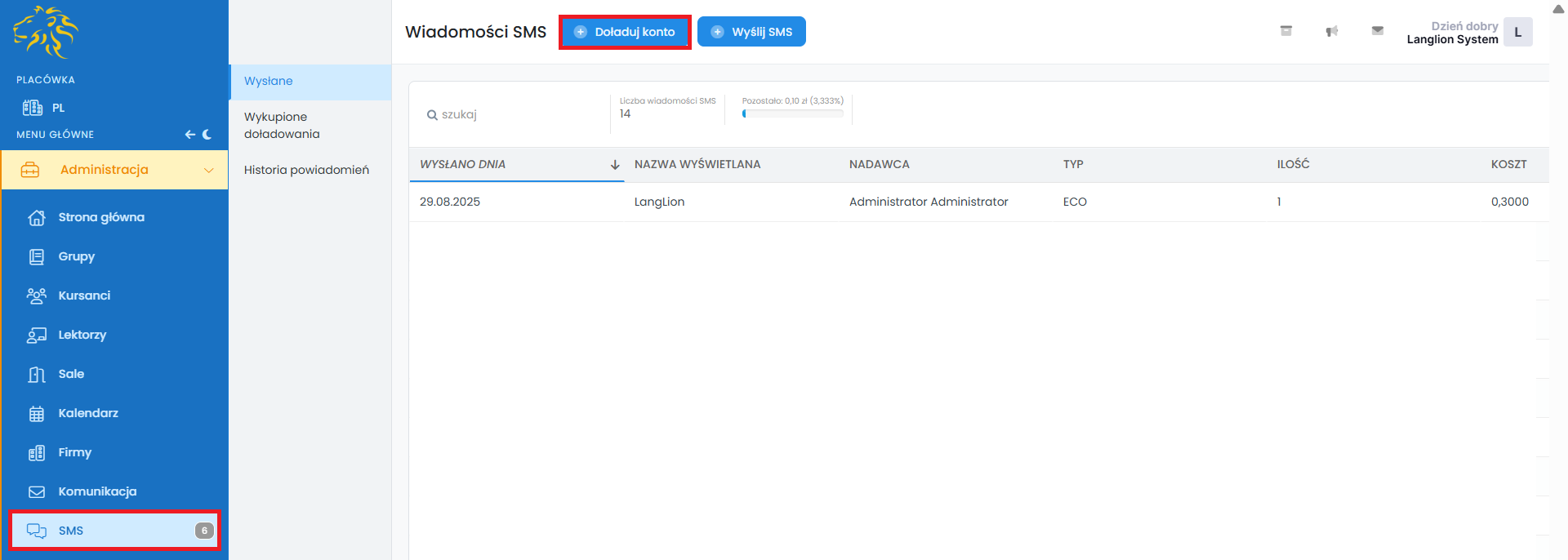Click the Wyślij SMS button
The height and width of the screenshot is (560, 1568).
click(x=751, y=32)
